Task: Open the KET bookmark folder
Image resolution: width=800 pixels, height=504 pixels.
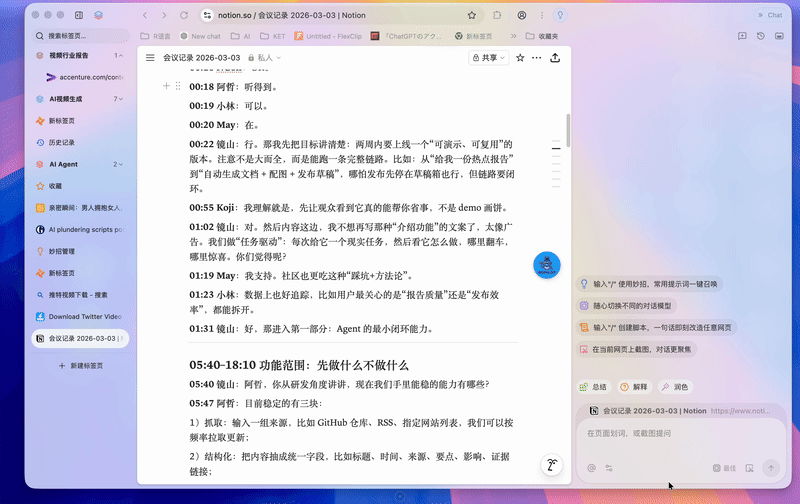Action: [272, 36]
